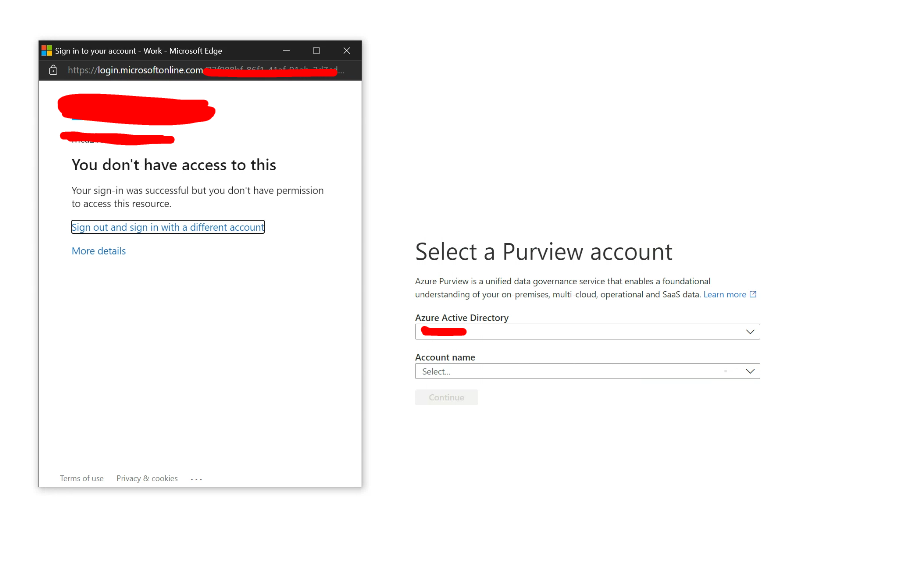Open the Account name Select... dropdown
910x583 pixels.
point(587,371)
